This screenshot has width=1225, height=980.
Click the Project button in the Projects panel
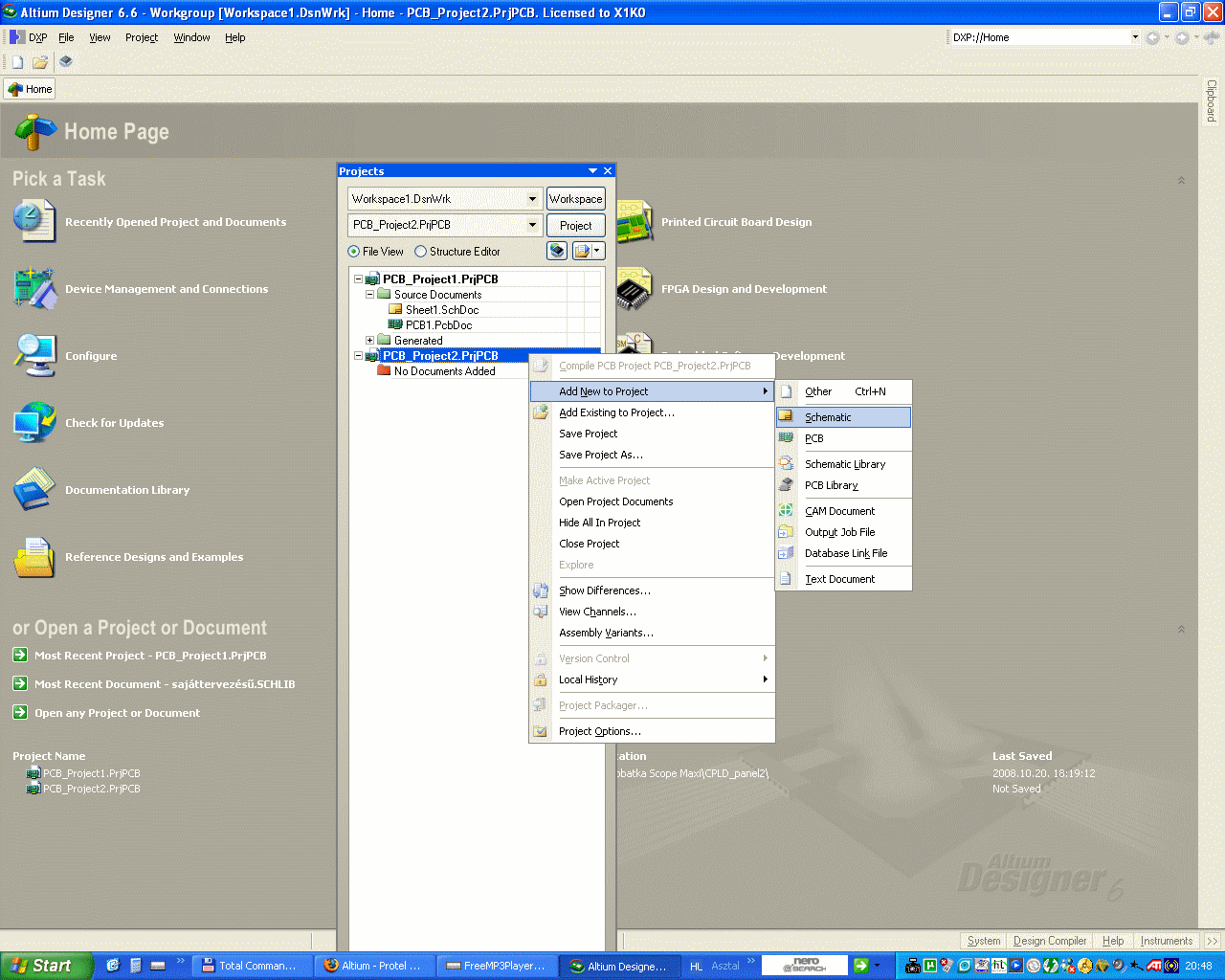(576, 226)
